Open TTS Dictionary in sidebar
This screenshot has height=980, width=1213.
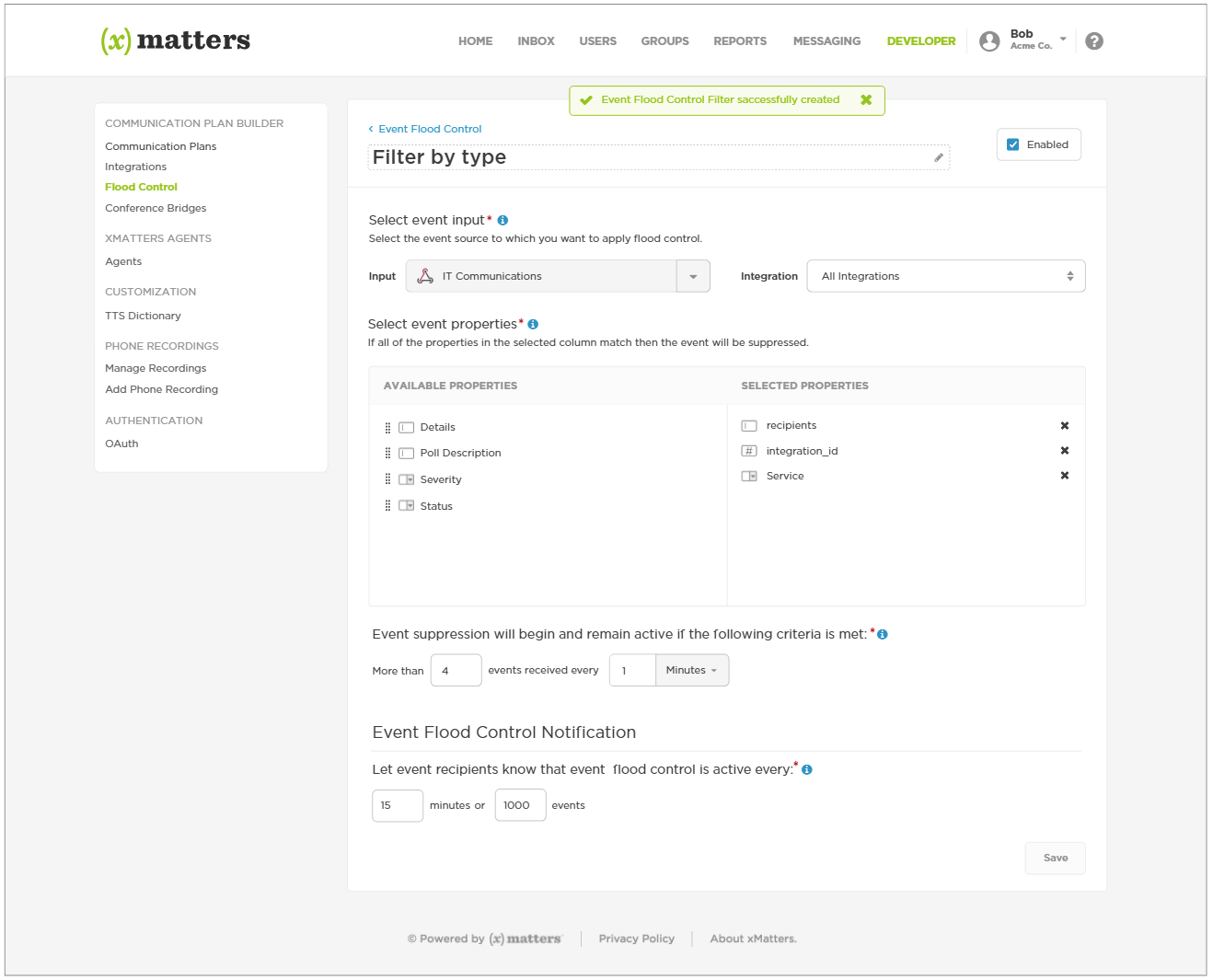click(143, 316)
